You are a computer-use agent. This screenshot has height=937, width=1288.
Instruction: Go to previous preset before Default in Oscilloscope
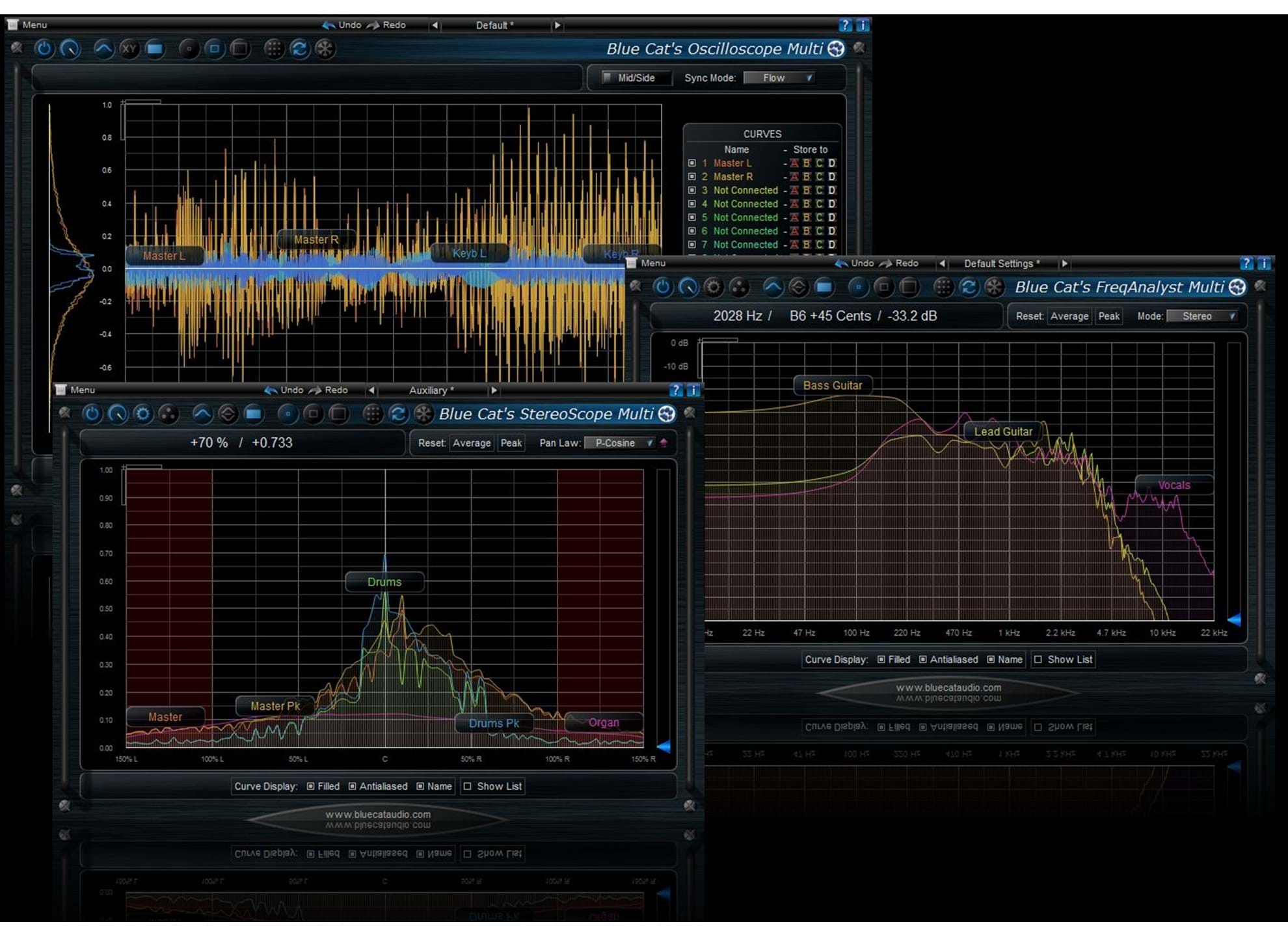pyautogui.click(x=435, y=25)
